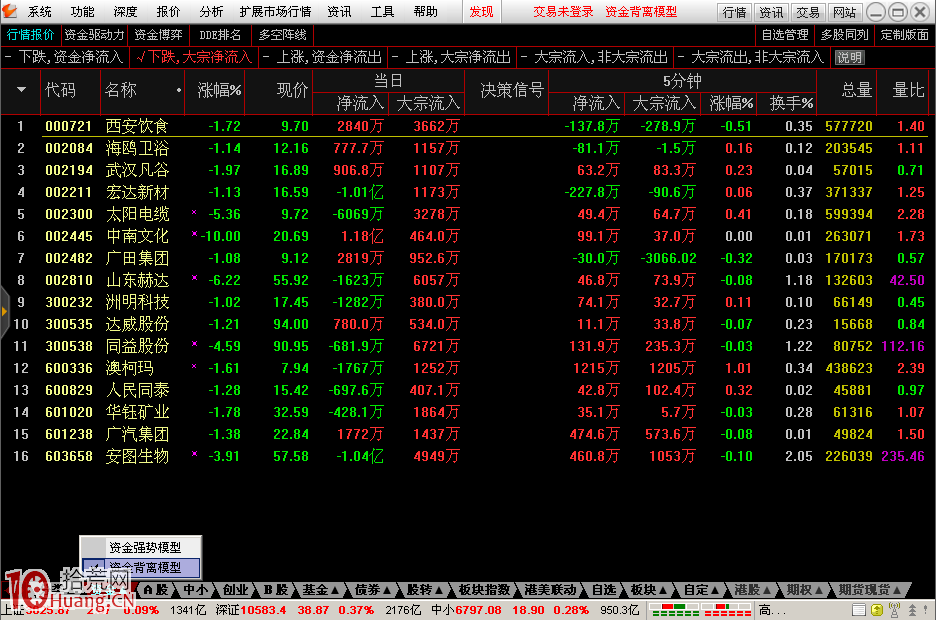
Task: Select stock row 西安饮食
Action: [x=468, y=126]
